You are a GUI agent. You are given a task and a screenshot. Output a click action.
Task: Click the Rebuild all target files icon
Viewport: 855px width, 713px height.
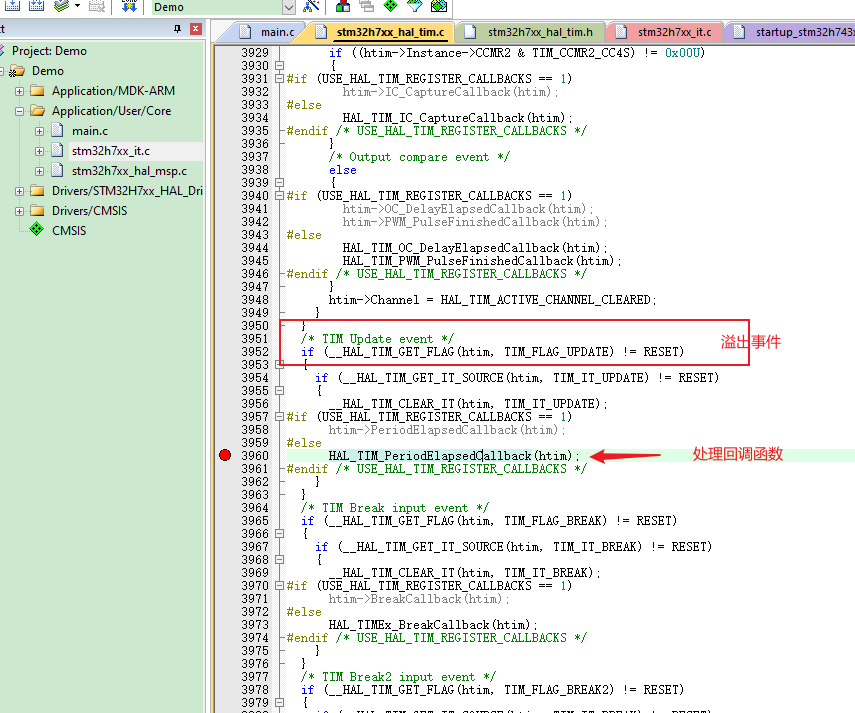(37, 5)
